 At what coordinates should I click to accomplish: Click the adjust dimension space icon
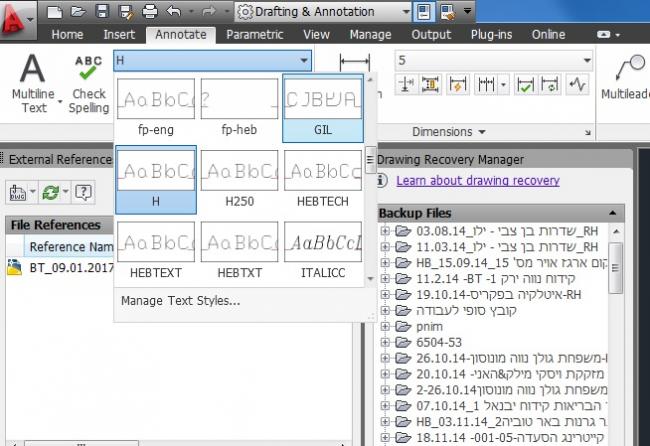coord(430,85)
